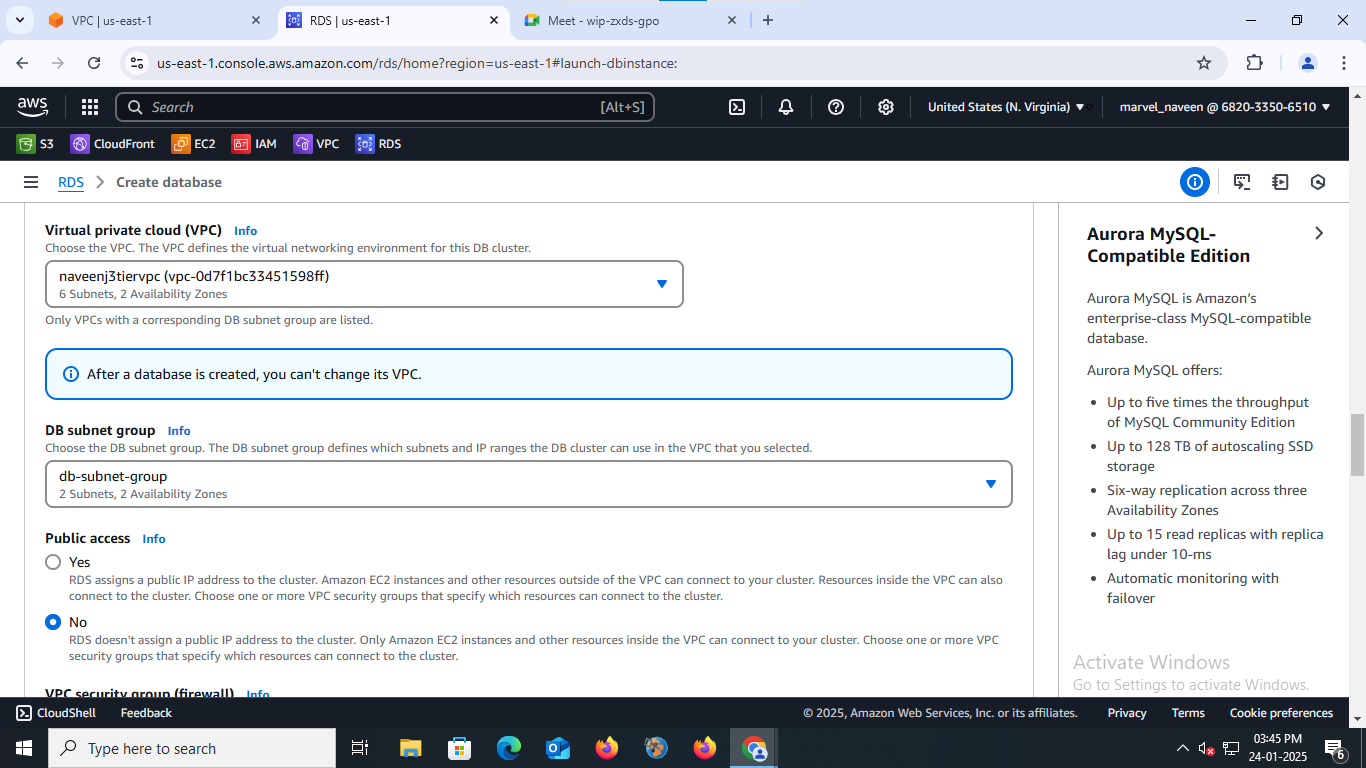Click the Feedback link in the footer

(146, 713)
